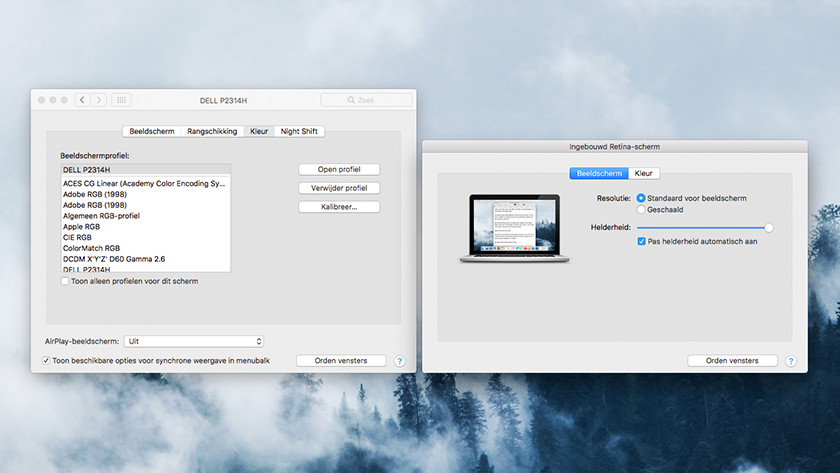Enable 'Toon alleen profielen voor dit scherm'
The height and width of the screenshot is (473, 840).
pos(65,282)
